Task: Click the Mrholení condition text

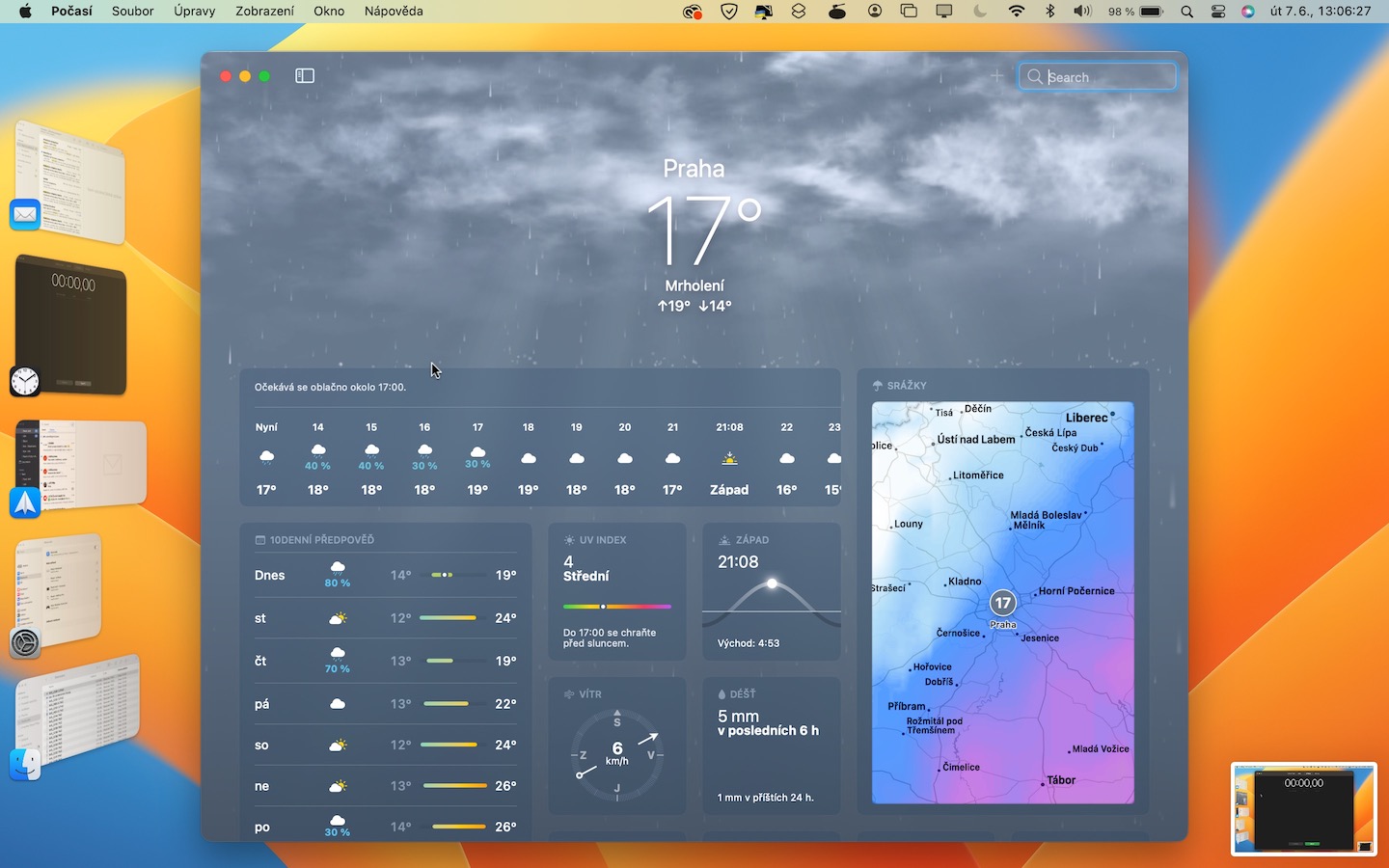Action: tap(694, 285)
